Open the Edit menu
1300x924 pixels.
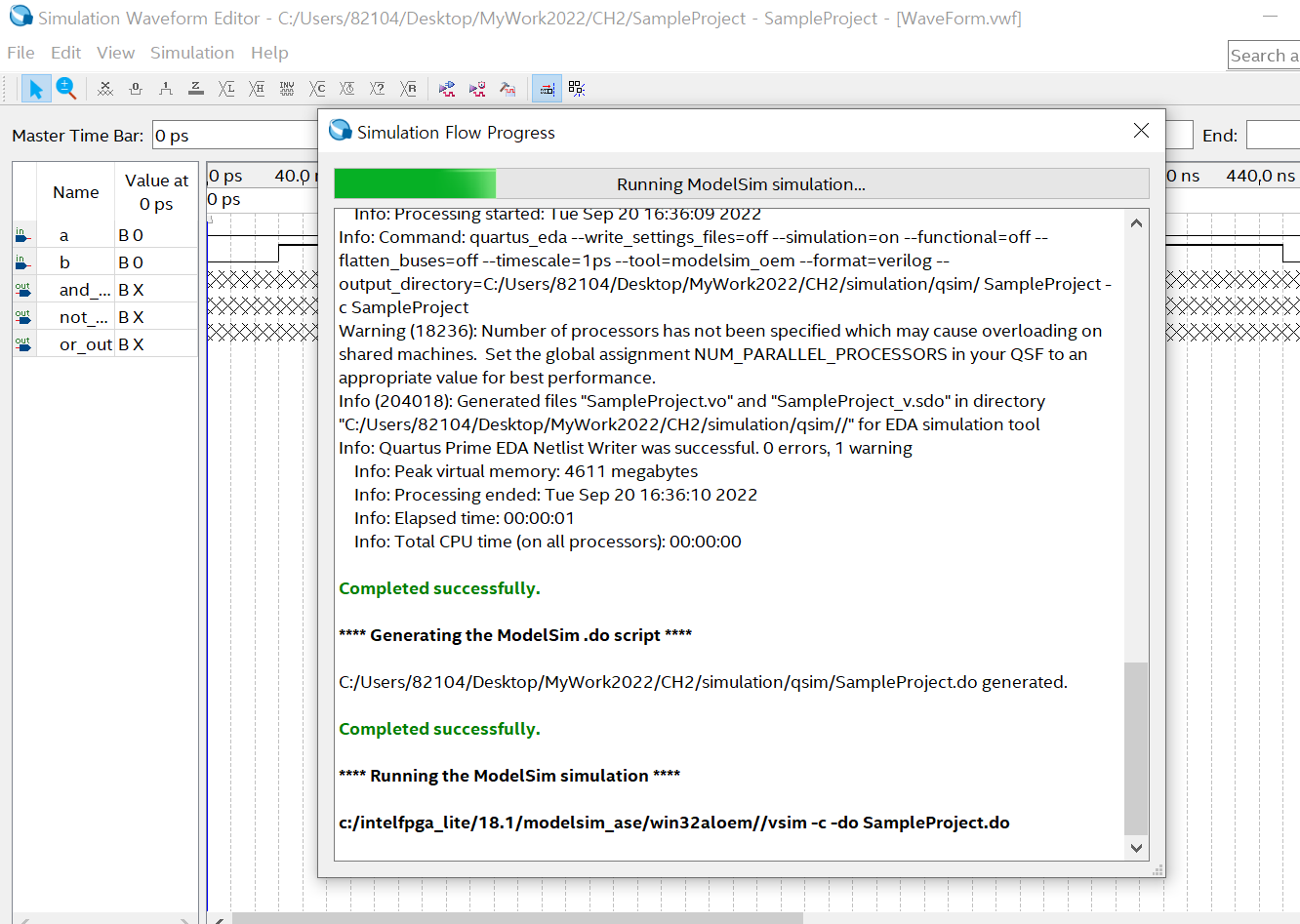click(65, 53)
